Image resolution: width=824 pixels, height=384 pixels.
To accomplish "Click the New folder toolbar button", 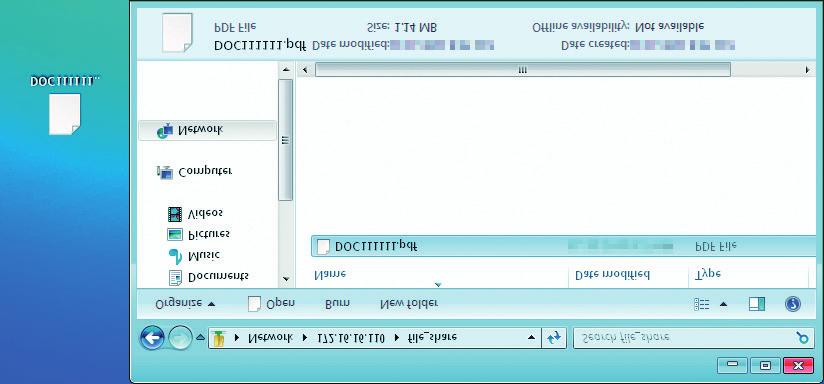I will click(x=408, y=304).
